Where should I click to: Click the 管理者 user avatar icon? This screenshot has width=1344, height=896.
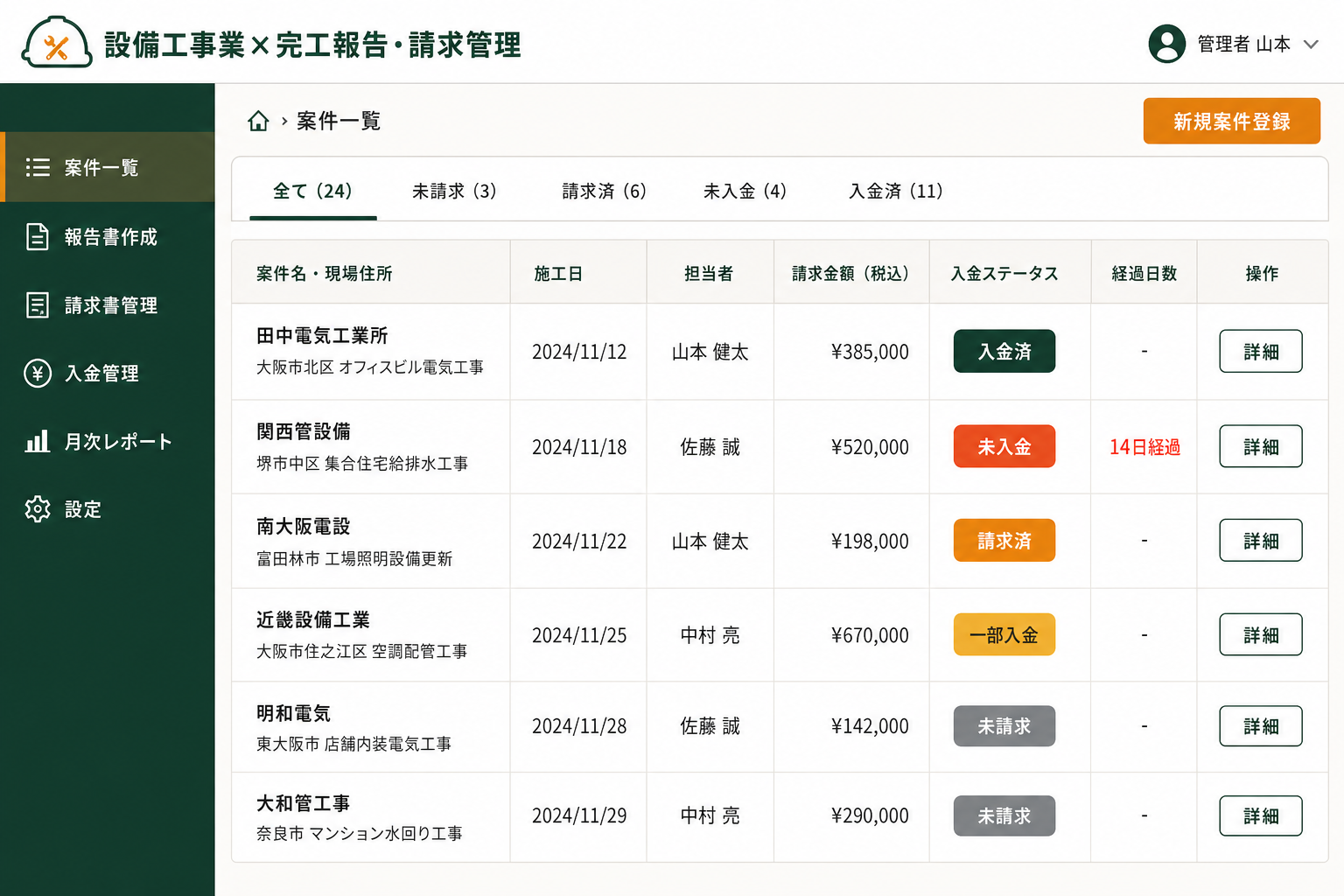pyautogui.click(x=1167, y=44)
